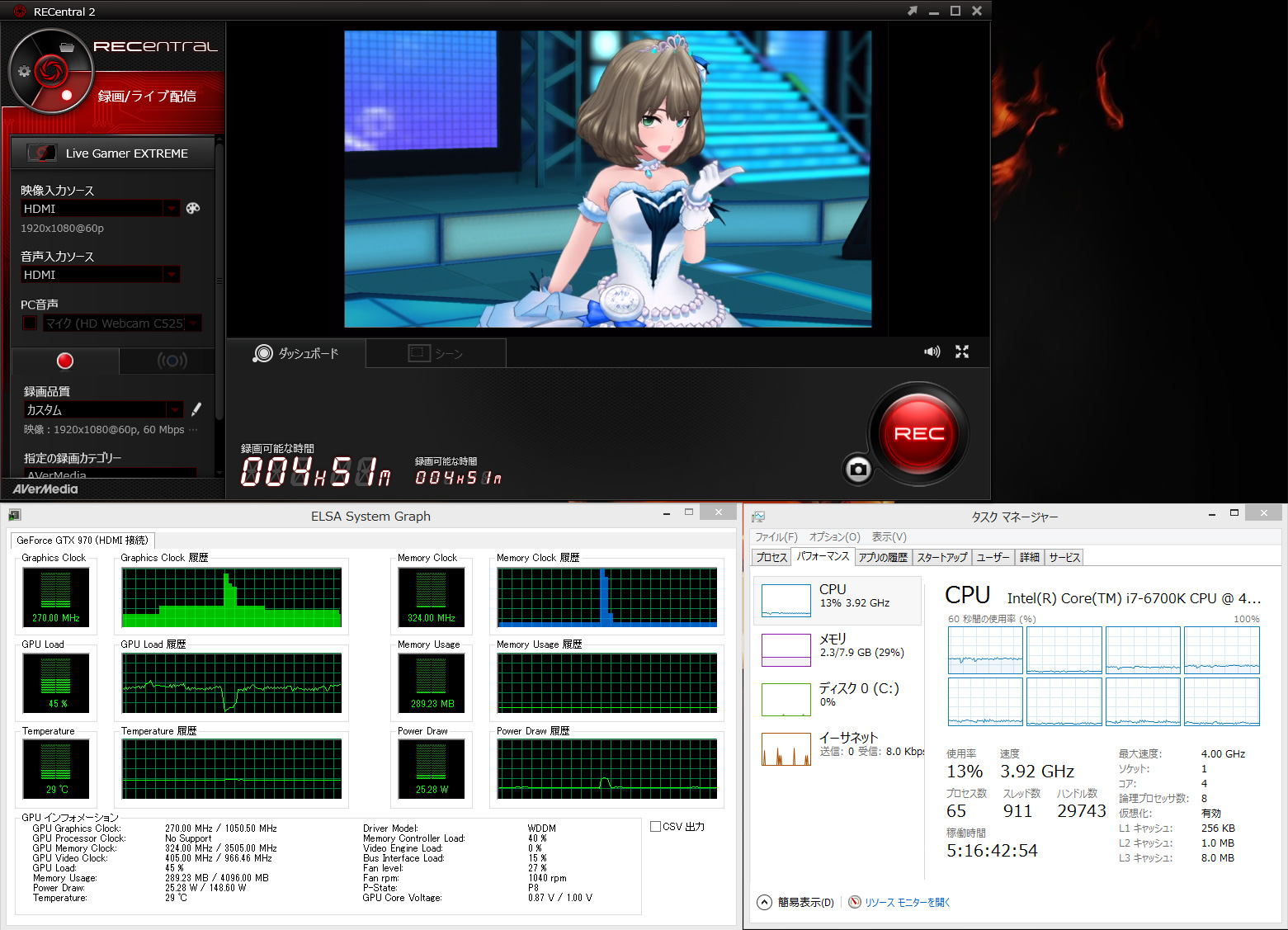Start recording with the red REC button

[x=918, y=433]
